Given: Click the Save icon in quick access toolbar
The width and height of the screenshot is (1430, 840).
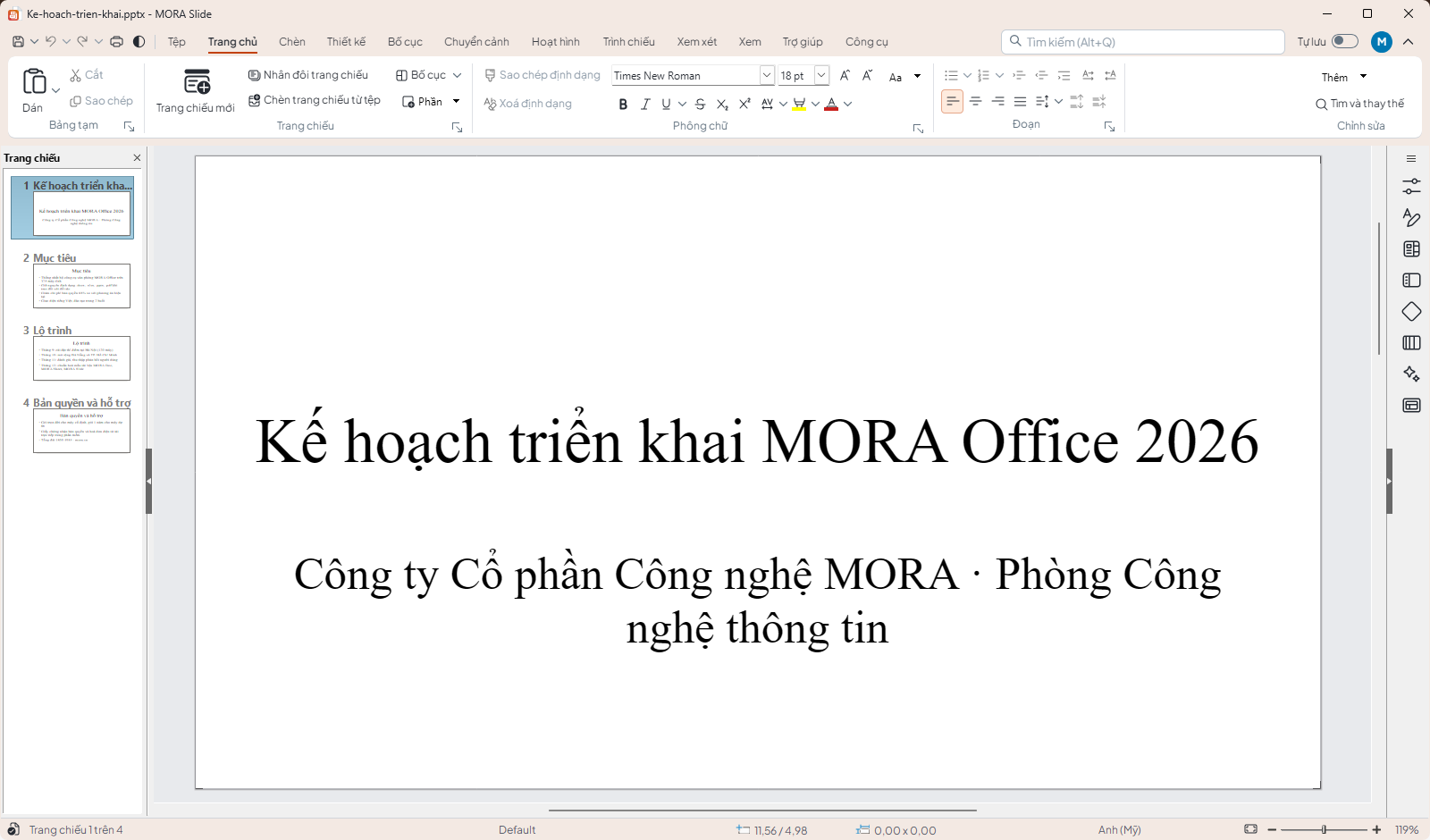Looking at the screenshot, I should 18,42.
